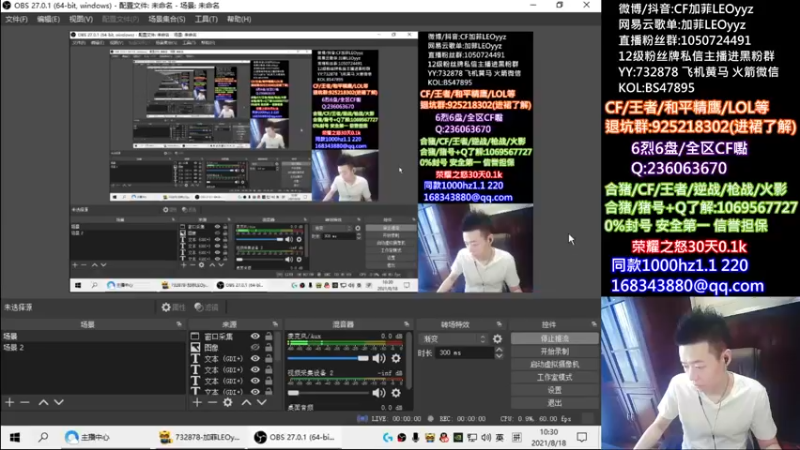
Task: Open 视频采集设备 2 audio settings gear
Action: [396, 393]
